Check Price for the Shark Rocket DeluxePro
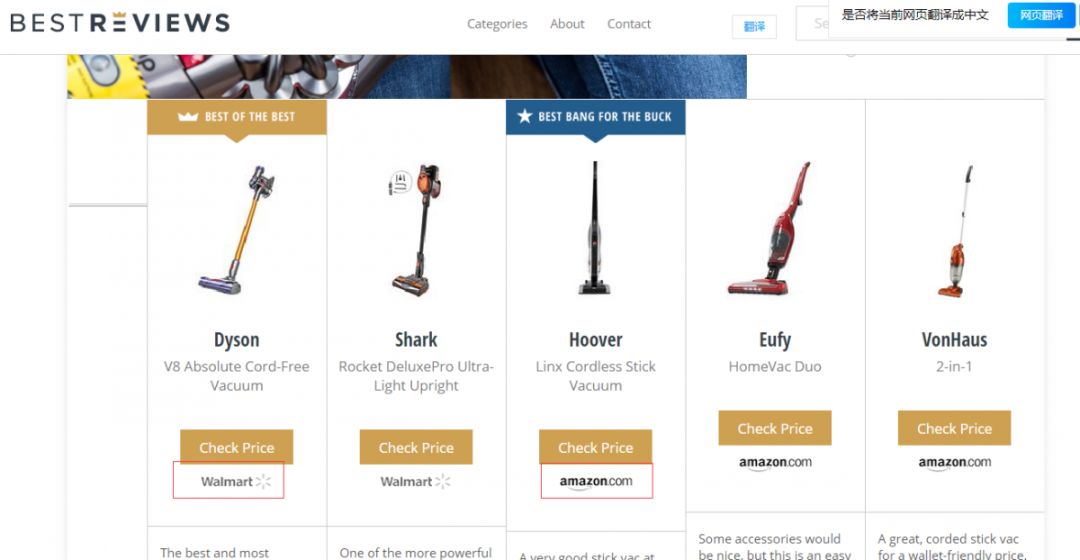 416,447
